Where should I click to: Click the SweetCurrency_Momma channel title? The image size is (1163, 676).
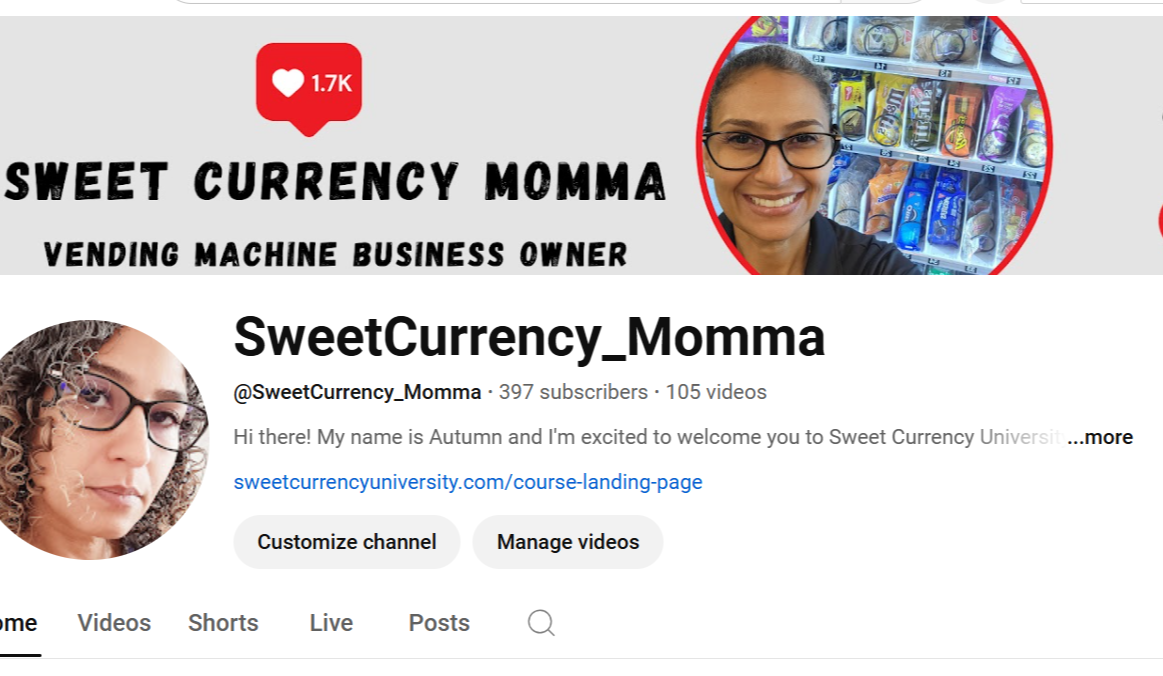coord(529,338)
